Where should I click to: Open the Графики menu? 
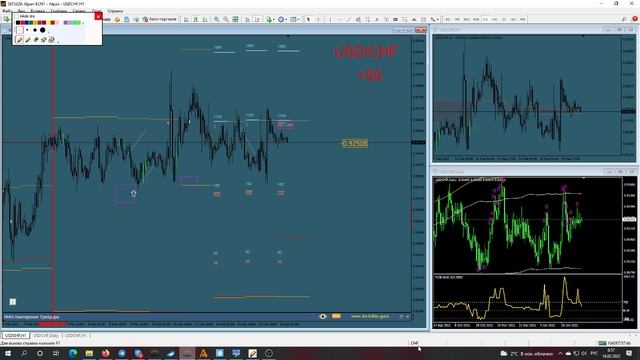(59, 11)
